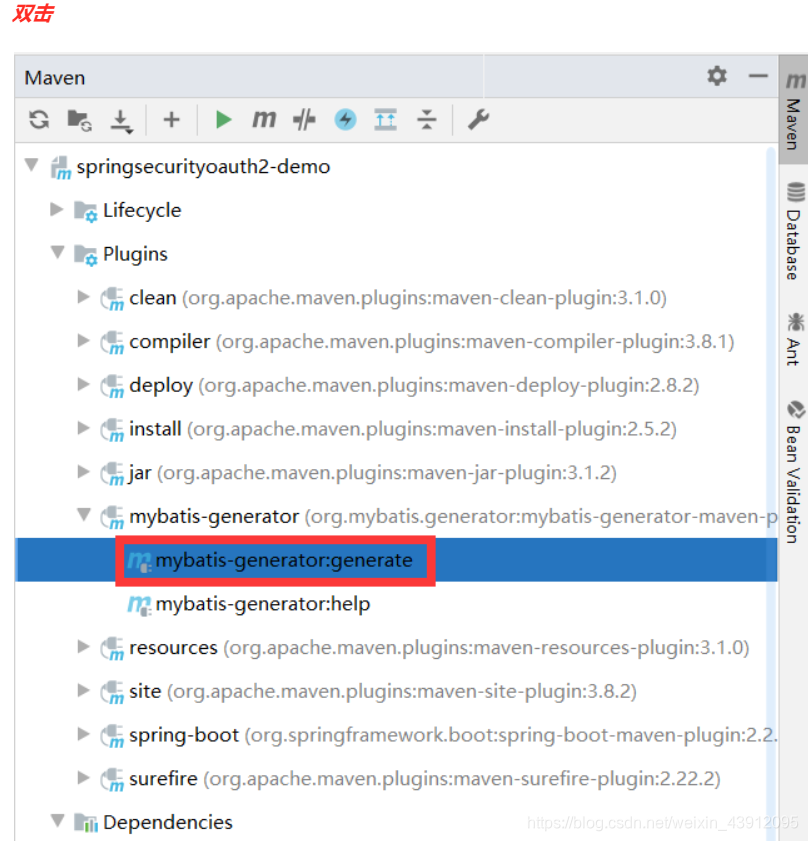
Task: Click the Lifecycle folder gear icon
Action: point(86,211)
